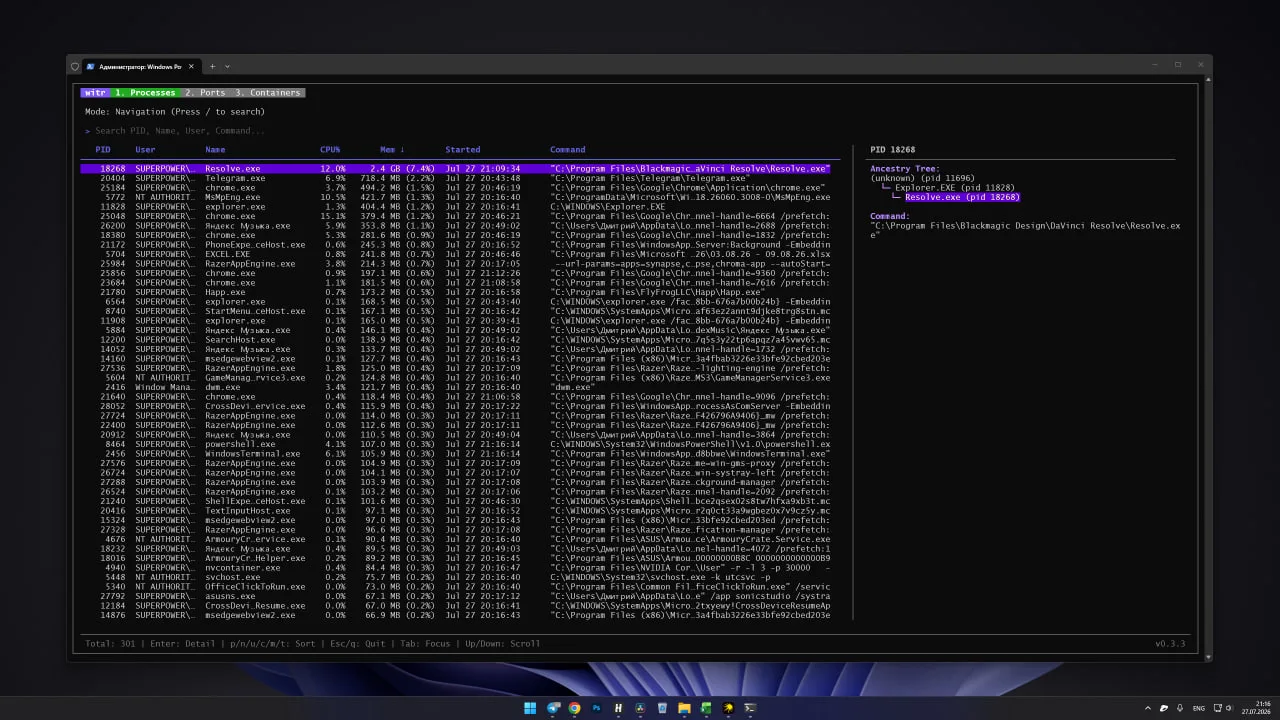Screen dimensions: 1280x720
Task: Select the Happ.exe process row
Action: (x=455, y=292)
